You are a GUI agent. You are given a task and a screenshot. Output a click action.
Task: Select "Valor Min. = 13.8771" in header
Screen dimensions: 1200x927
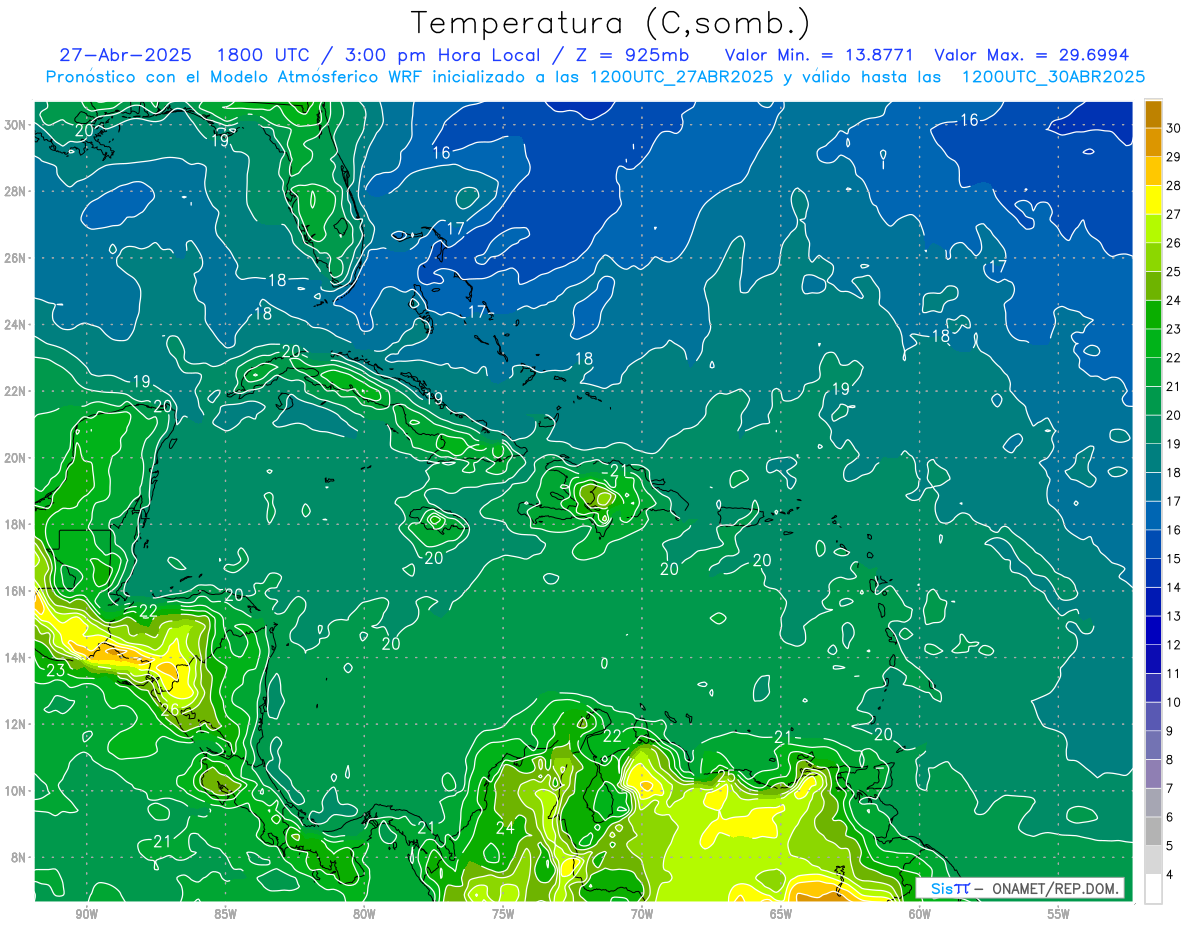(x=820, y=55)
